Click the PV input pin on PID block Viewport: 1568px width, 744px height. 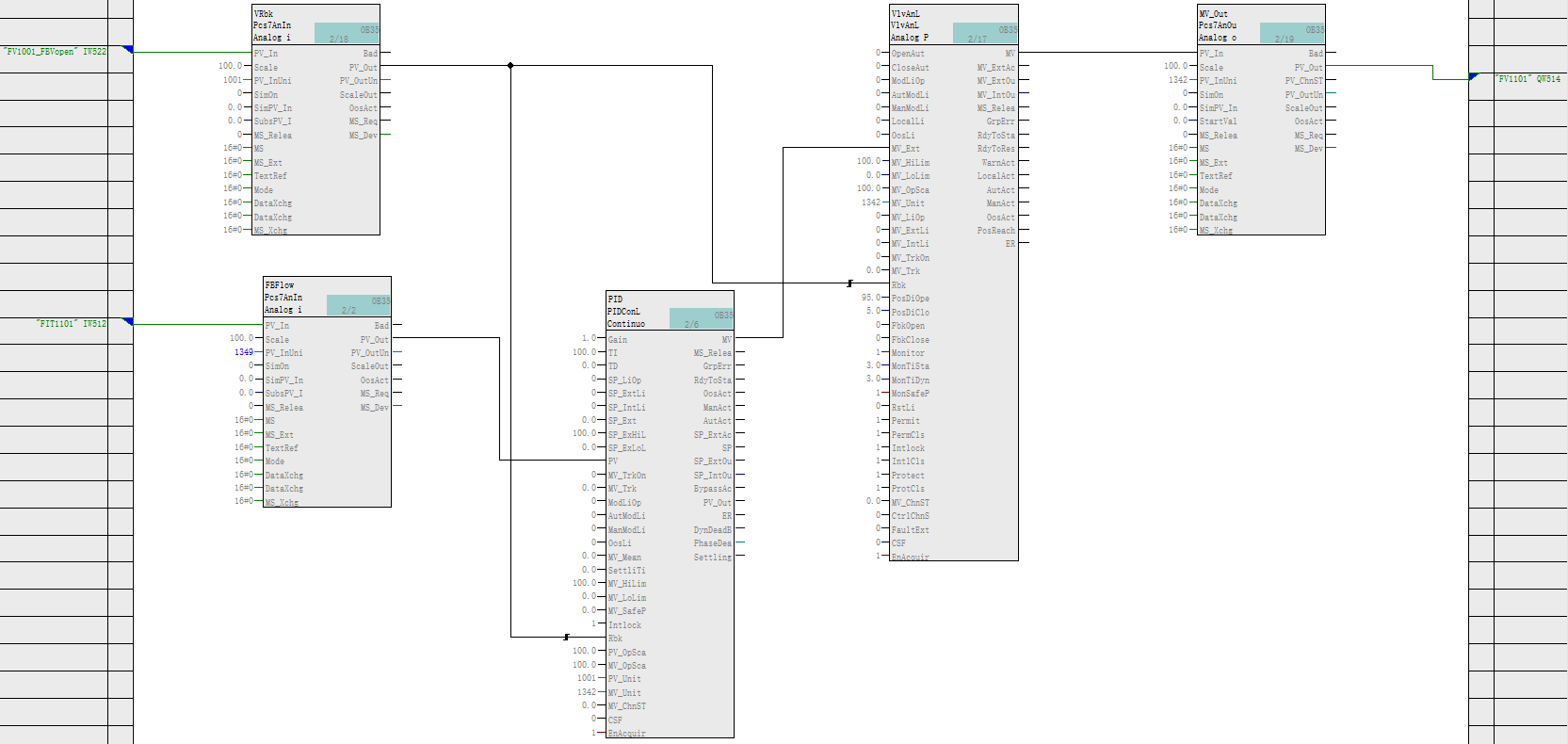pos(613,461)
